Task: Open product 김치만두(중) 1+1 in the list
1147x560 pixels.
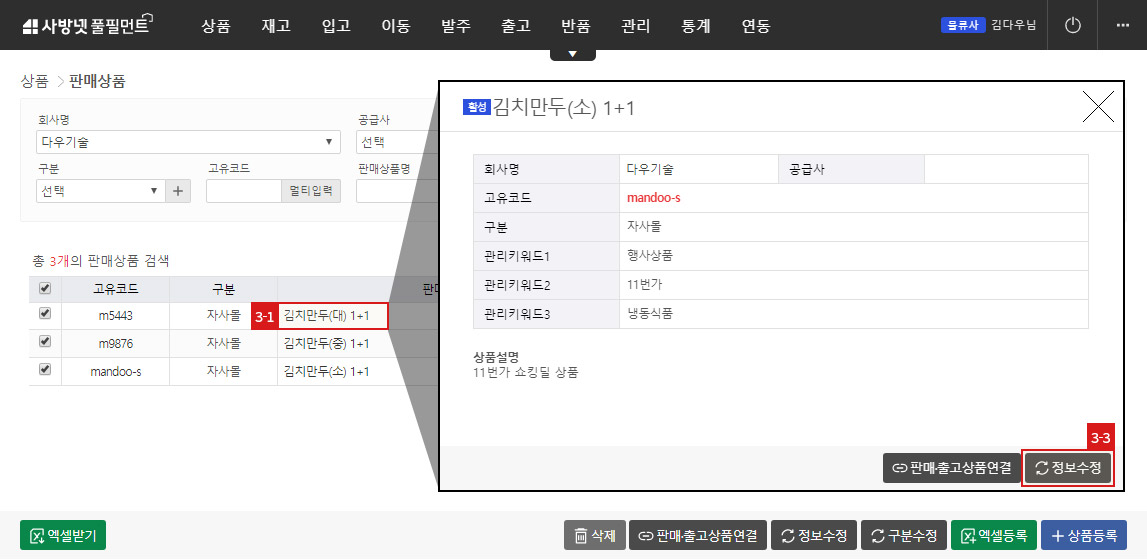Action: click(x=326, y=344)
